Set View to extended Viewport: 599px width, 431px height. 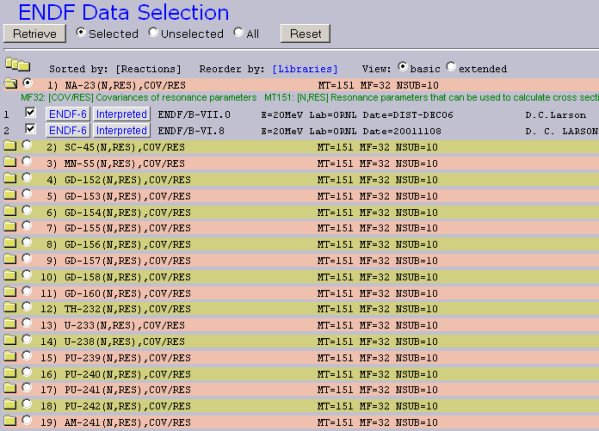(x=451, y=67)
